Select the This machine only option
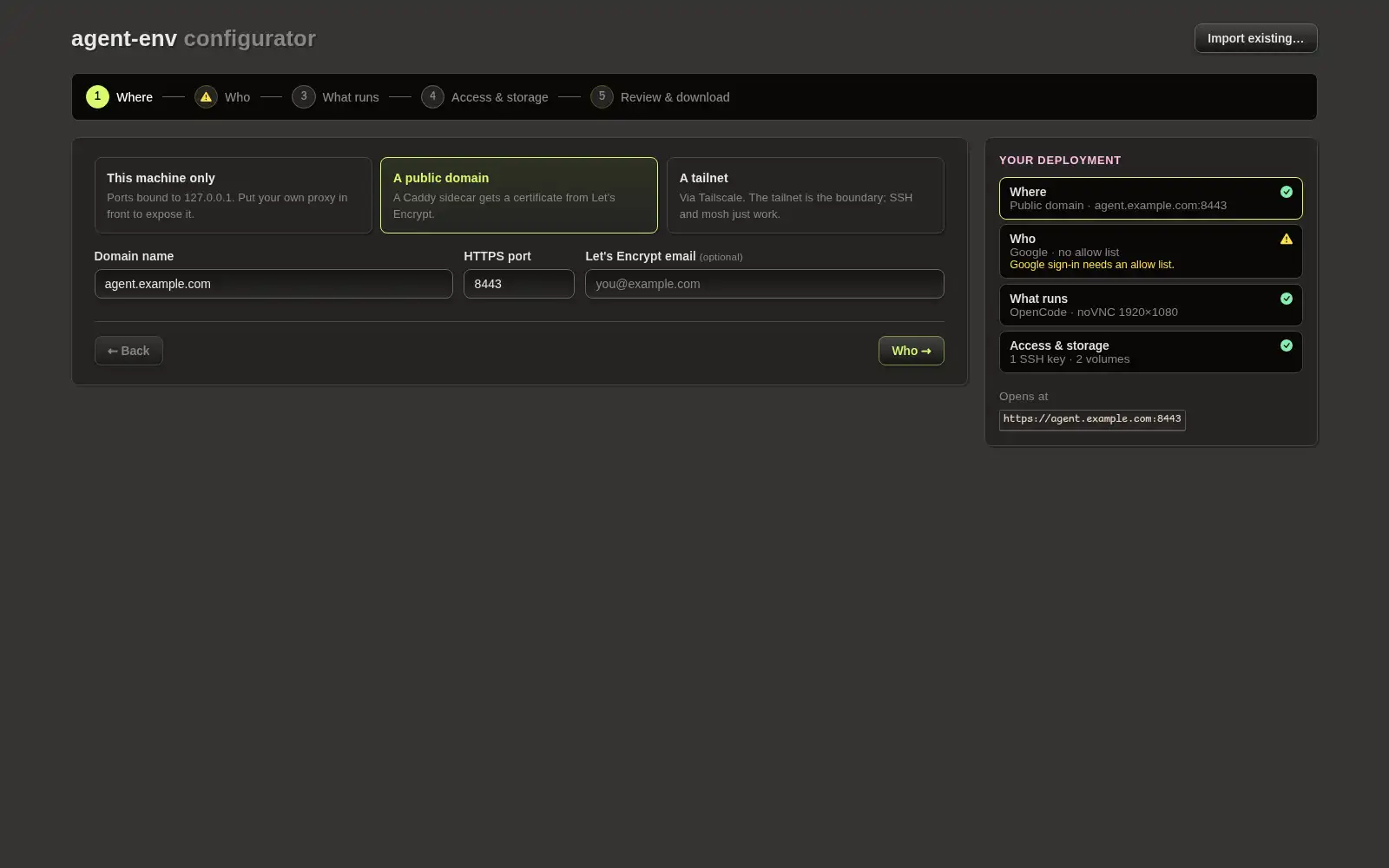 [x=233, y=195]
